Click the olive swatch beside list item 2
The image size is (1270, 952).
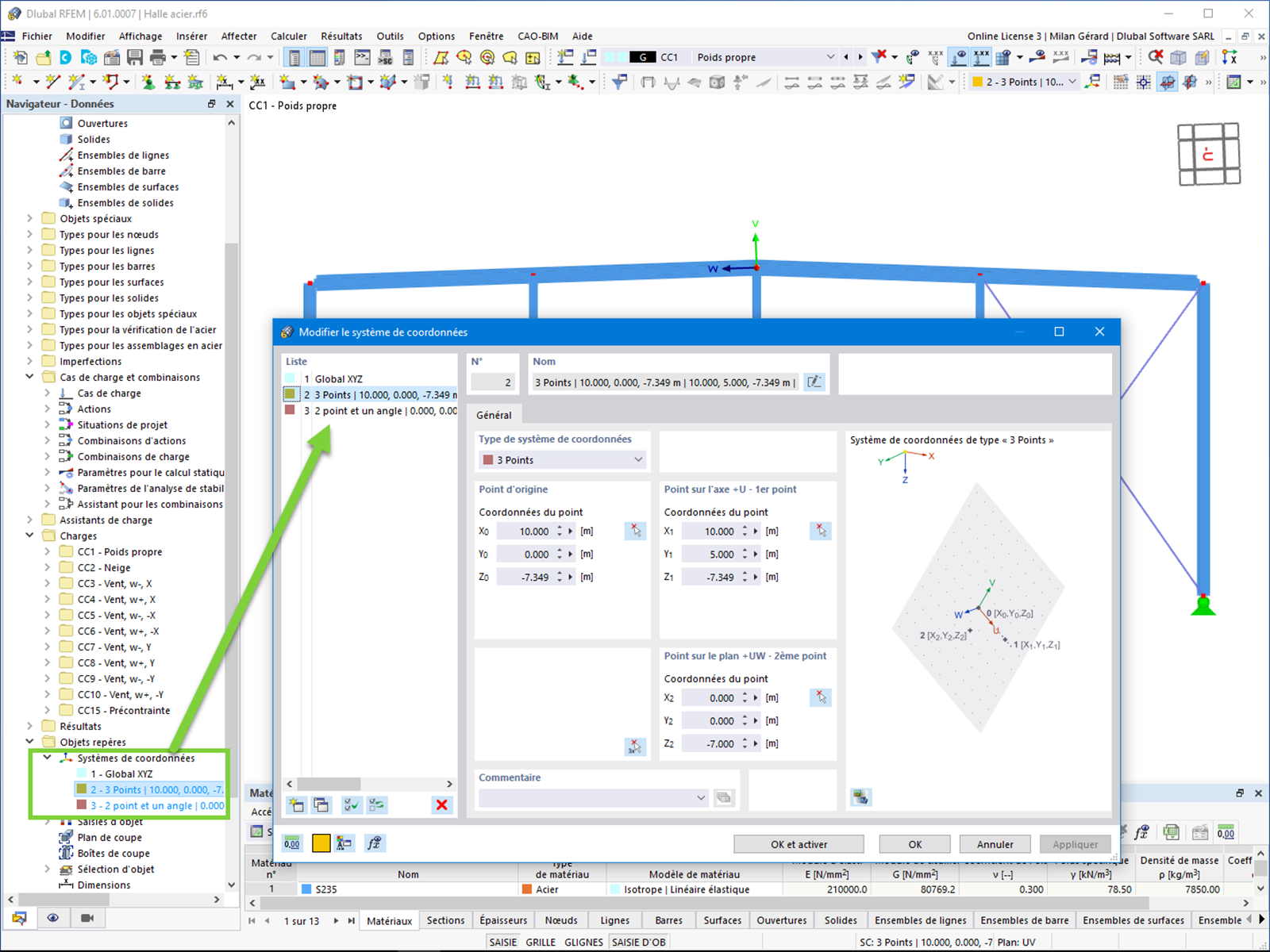tap(290, 394)
